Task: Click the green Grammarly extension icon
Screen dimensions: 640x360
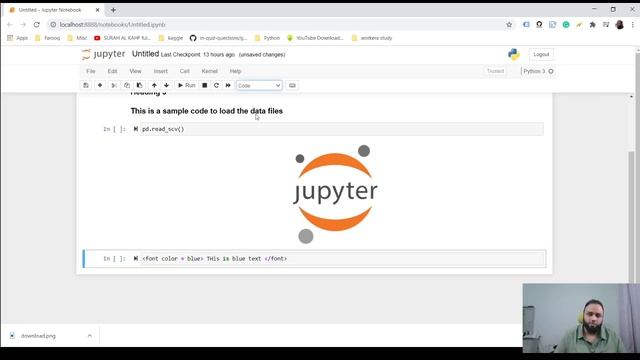Action: point(566,24)
